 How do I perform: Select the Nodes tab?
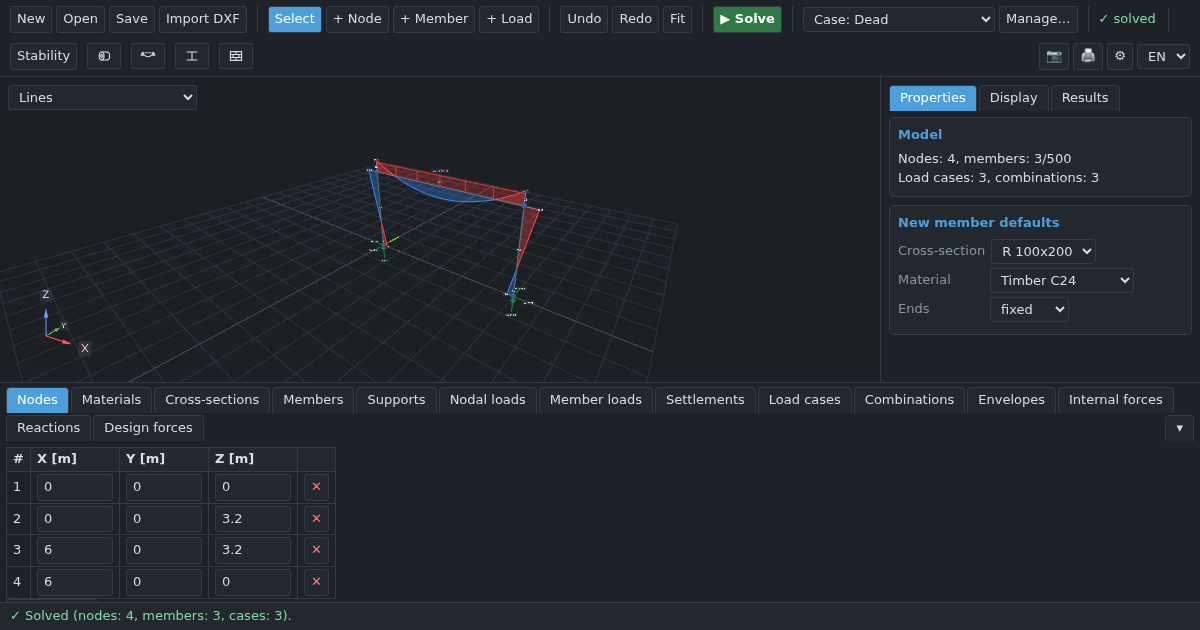(37, 400)
